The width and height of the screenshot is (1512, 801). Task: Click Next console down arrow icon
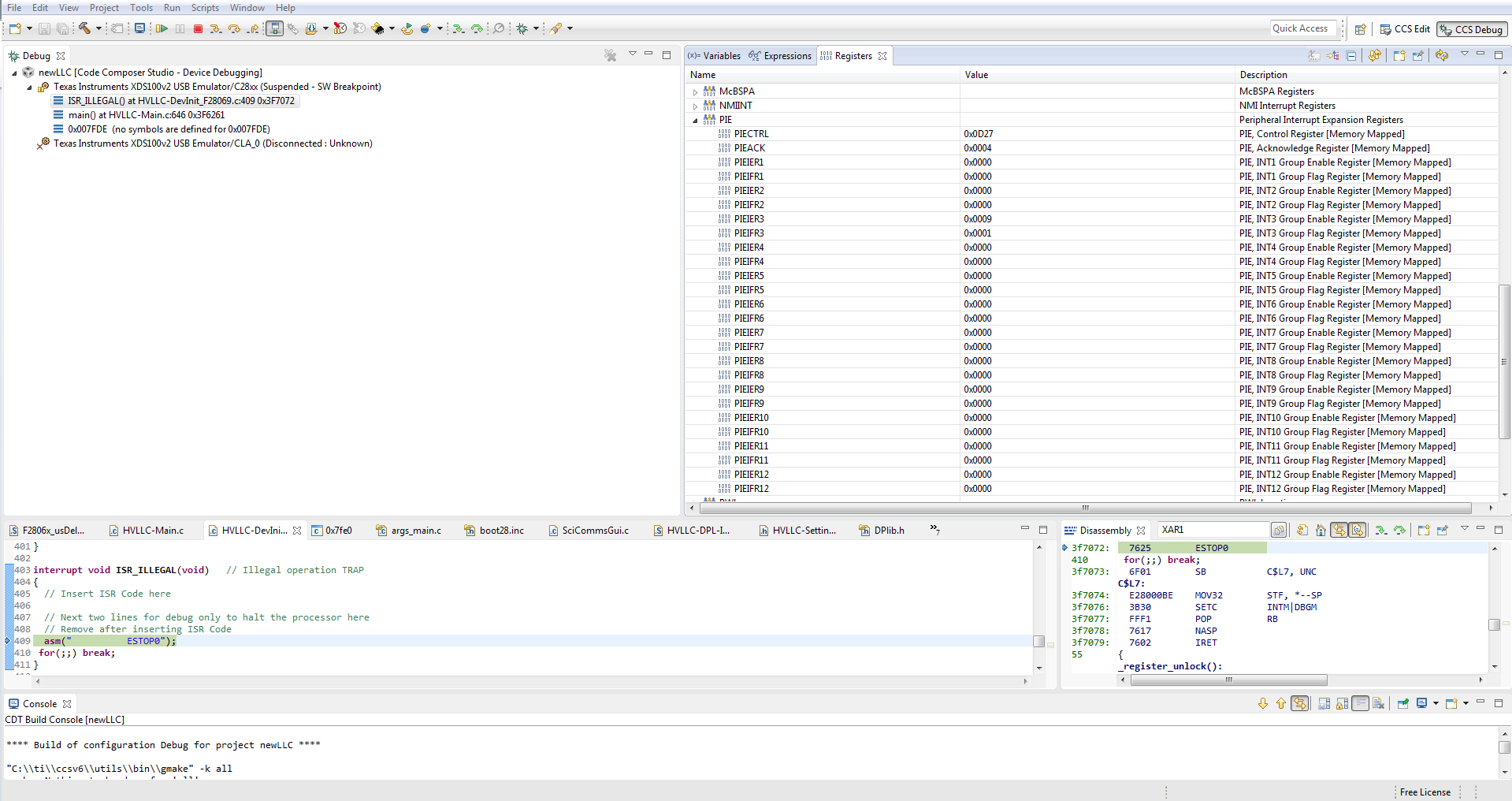pyautogui.click(x=1263, y=703)
